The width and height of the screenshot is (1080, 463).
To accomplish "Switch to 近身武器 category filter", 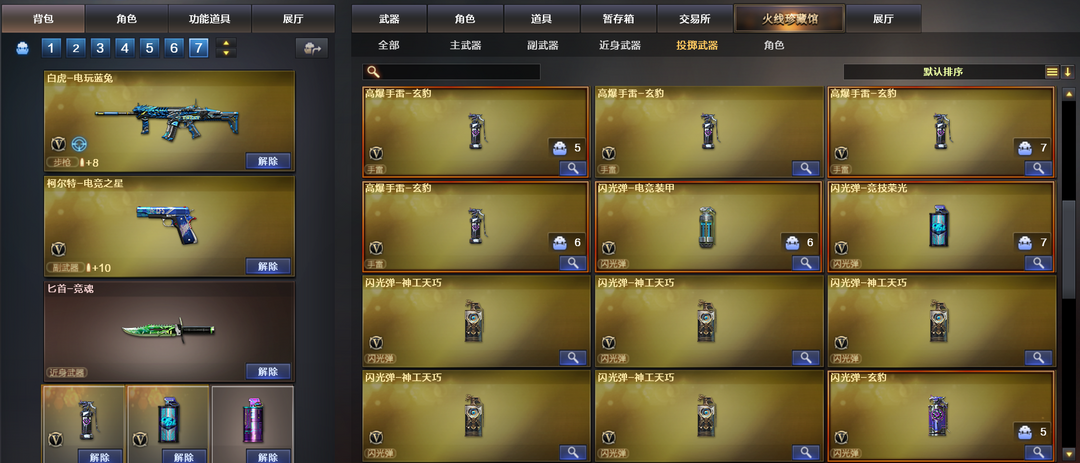I will click(x=620, y=45).
